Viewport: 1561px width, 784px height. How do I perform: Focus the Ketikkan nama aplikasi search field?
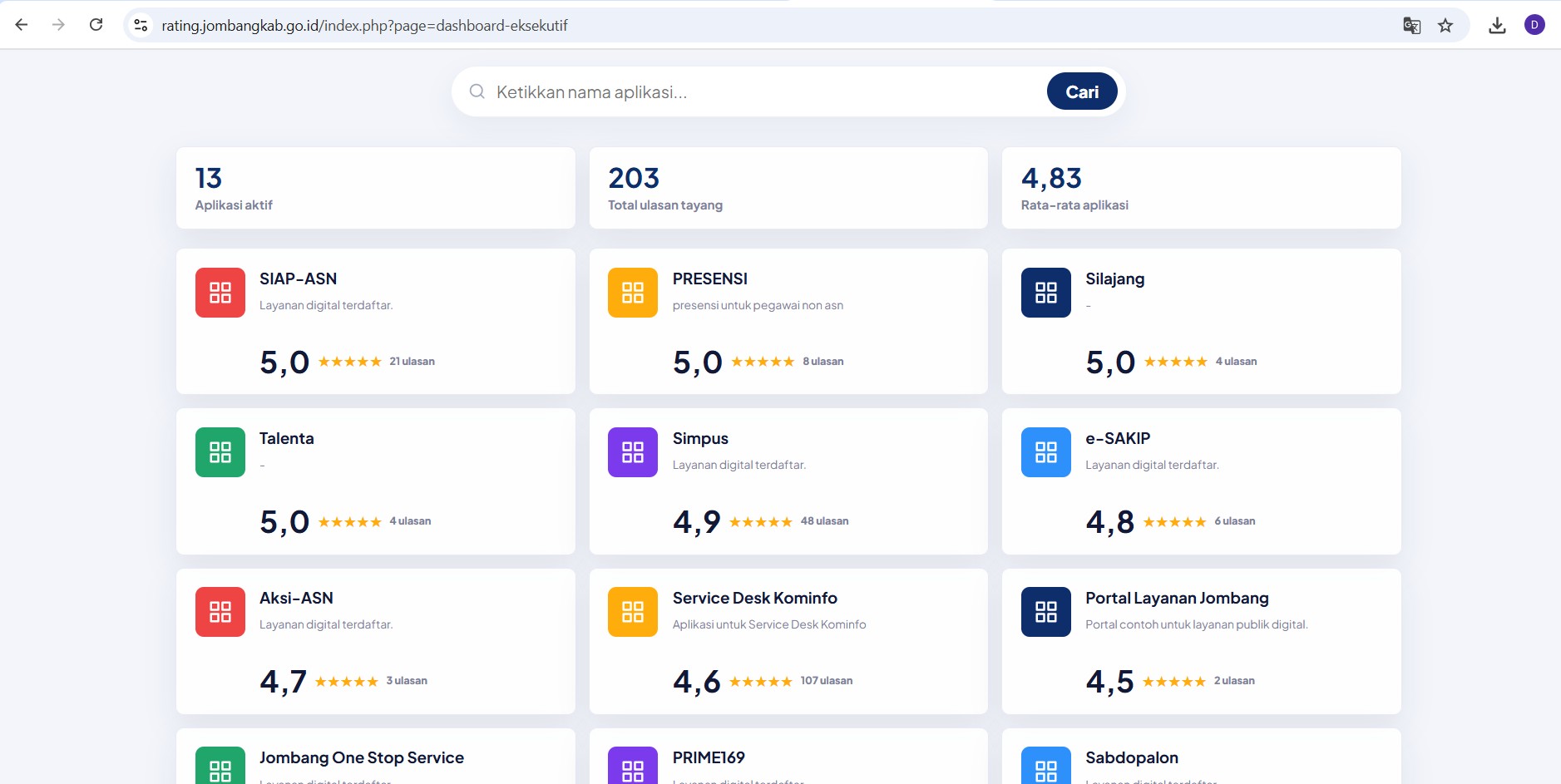tap(765, 91)
